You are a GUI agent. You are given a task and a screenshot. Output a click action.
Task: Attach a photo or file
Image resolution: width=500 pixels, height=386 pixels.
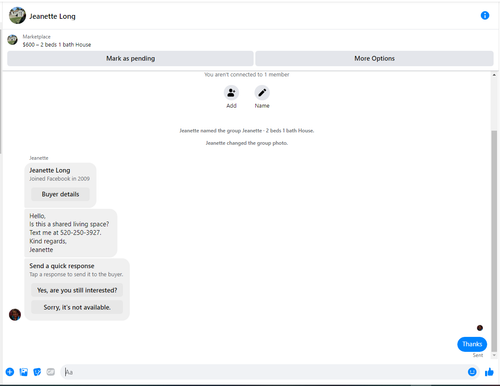(24, 372)
